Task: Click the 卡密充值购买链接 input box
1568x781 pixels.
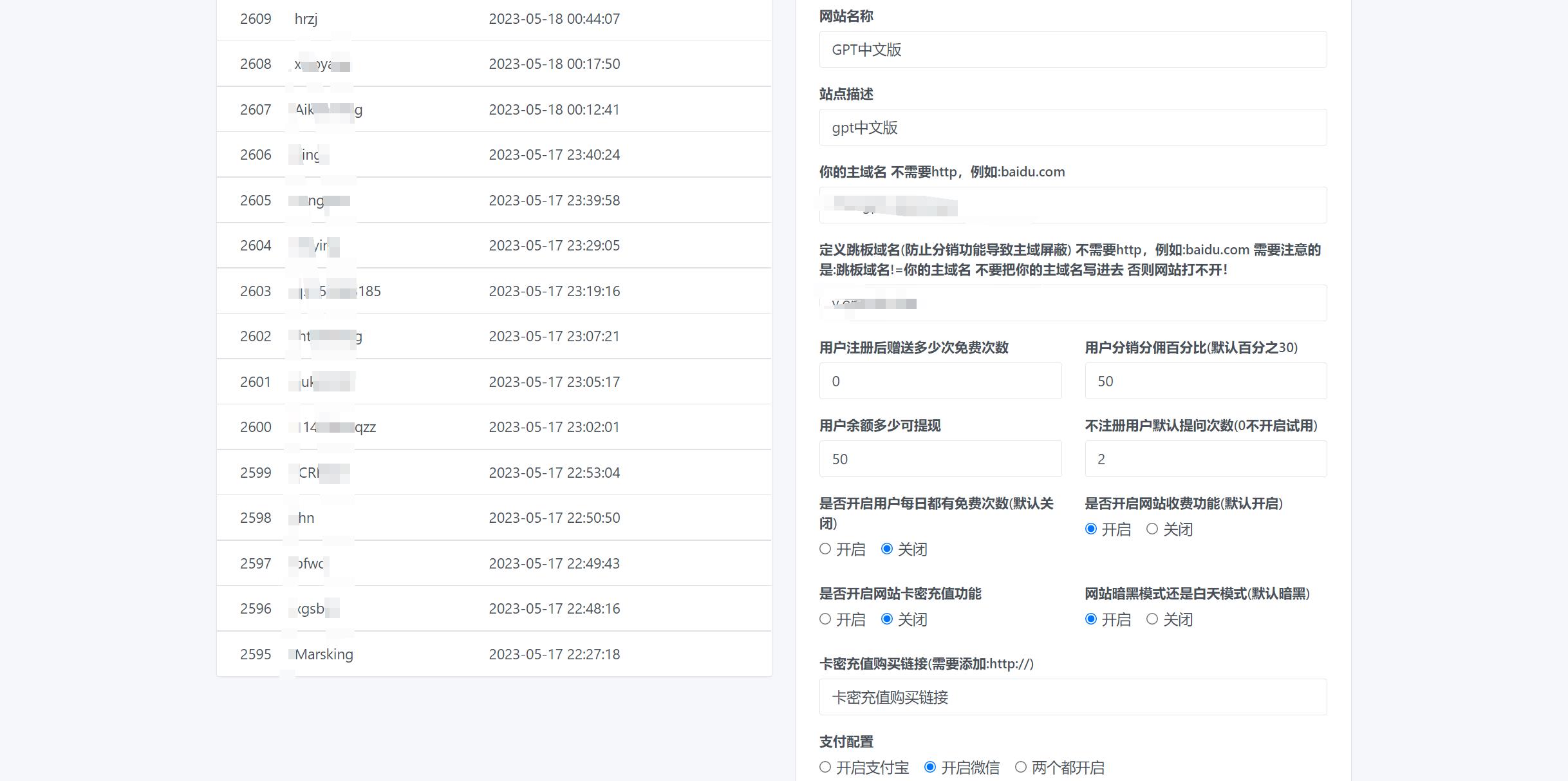Action: click(1072, 697)
